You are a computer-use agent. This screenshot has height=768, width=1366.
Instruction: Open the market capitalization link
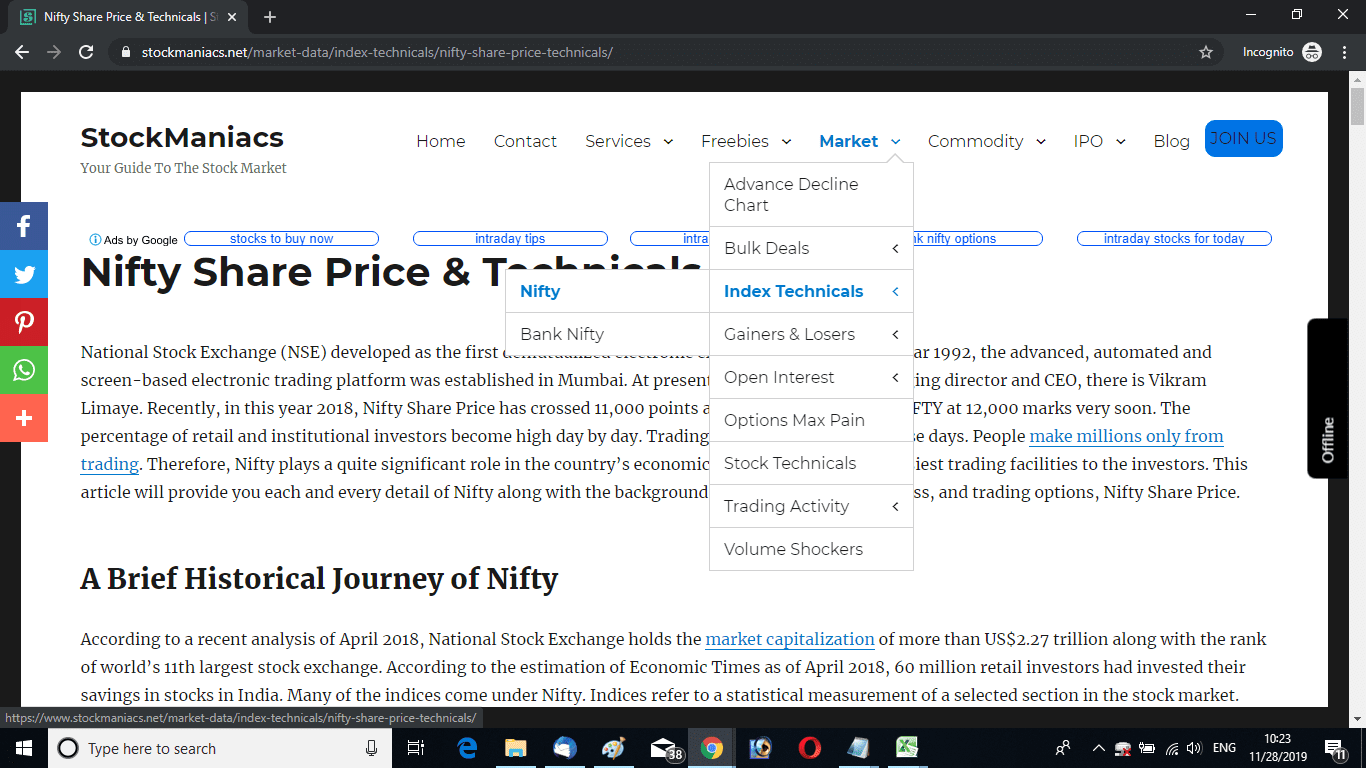[789, 639]
